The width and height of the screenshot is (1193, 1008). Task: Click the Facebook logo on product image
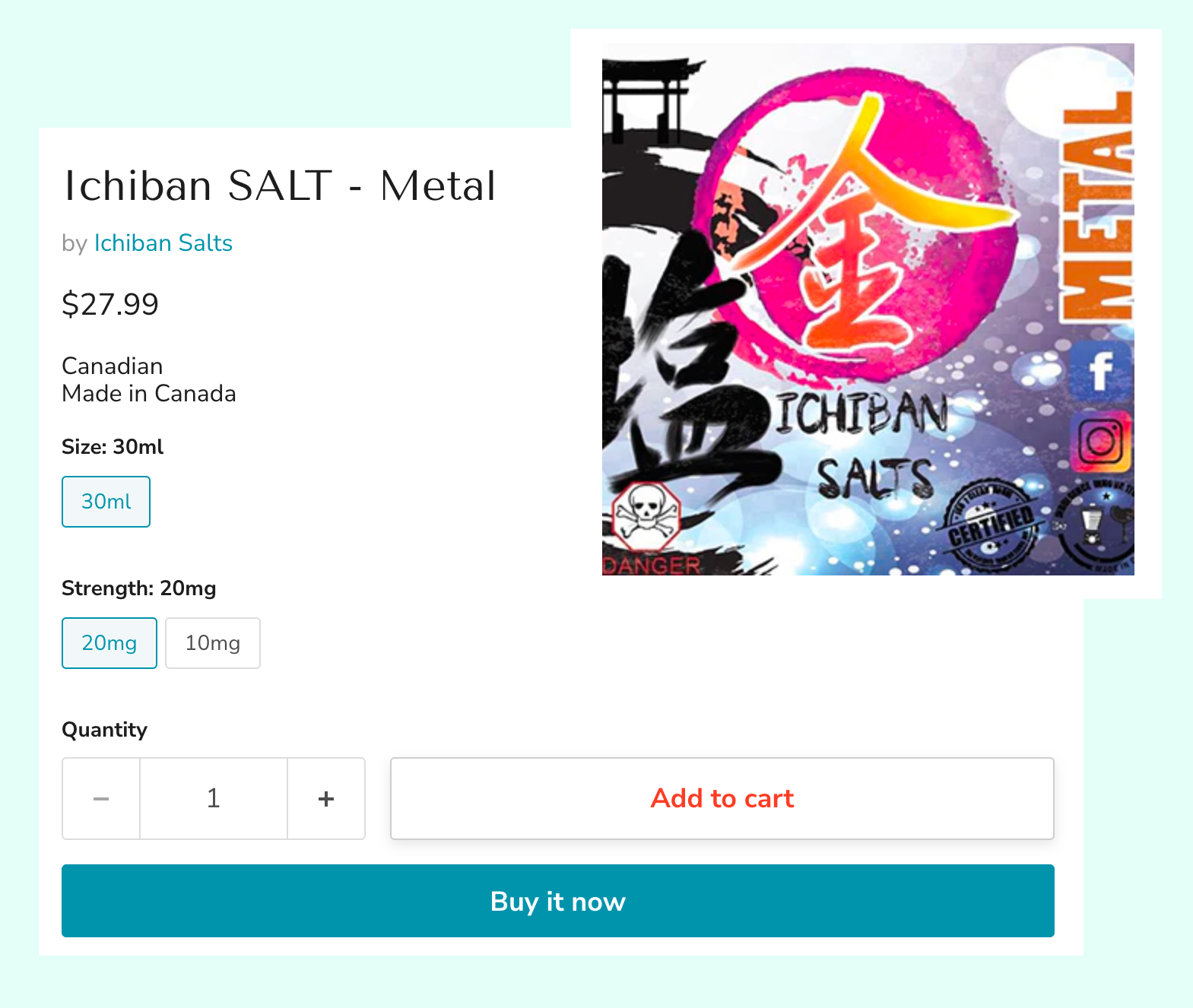pyautogui.click(x=1100, y=372)
